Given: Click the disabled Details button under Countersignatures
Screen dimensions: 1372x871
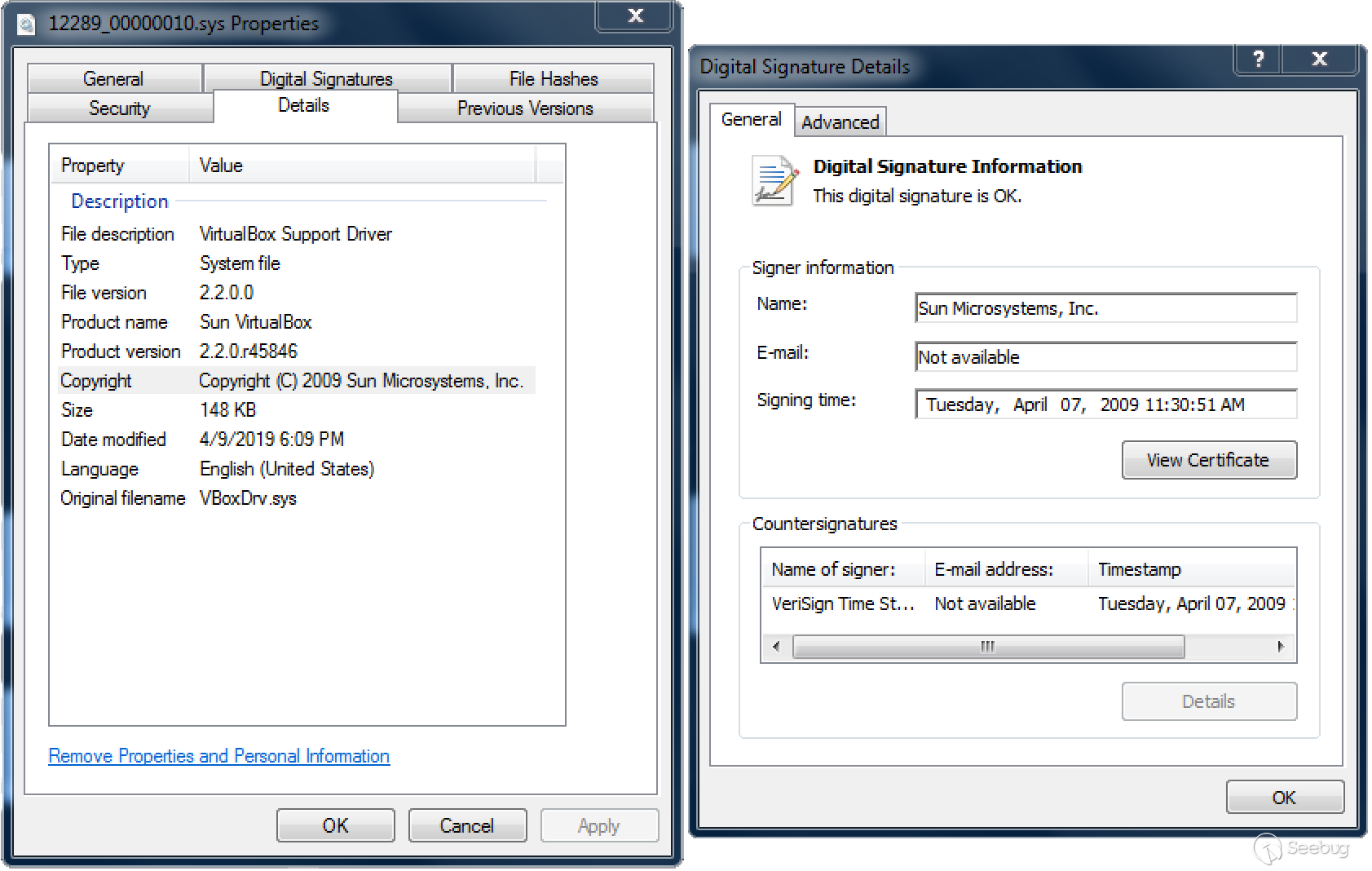Looking at the screenshot, I should (x=1209, y=701).
